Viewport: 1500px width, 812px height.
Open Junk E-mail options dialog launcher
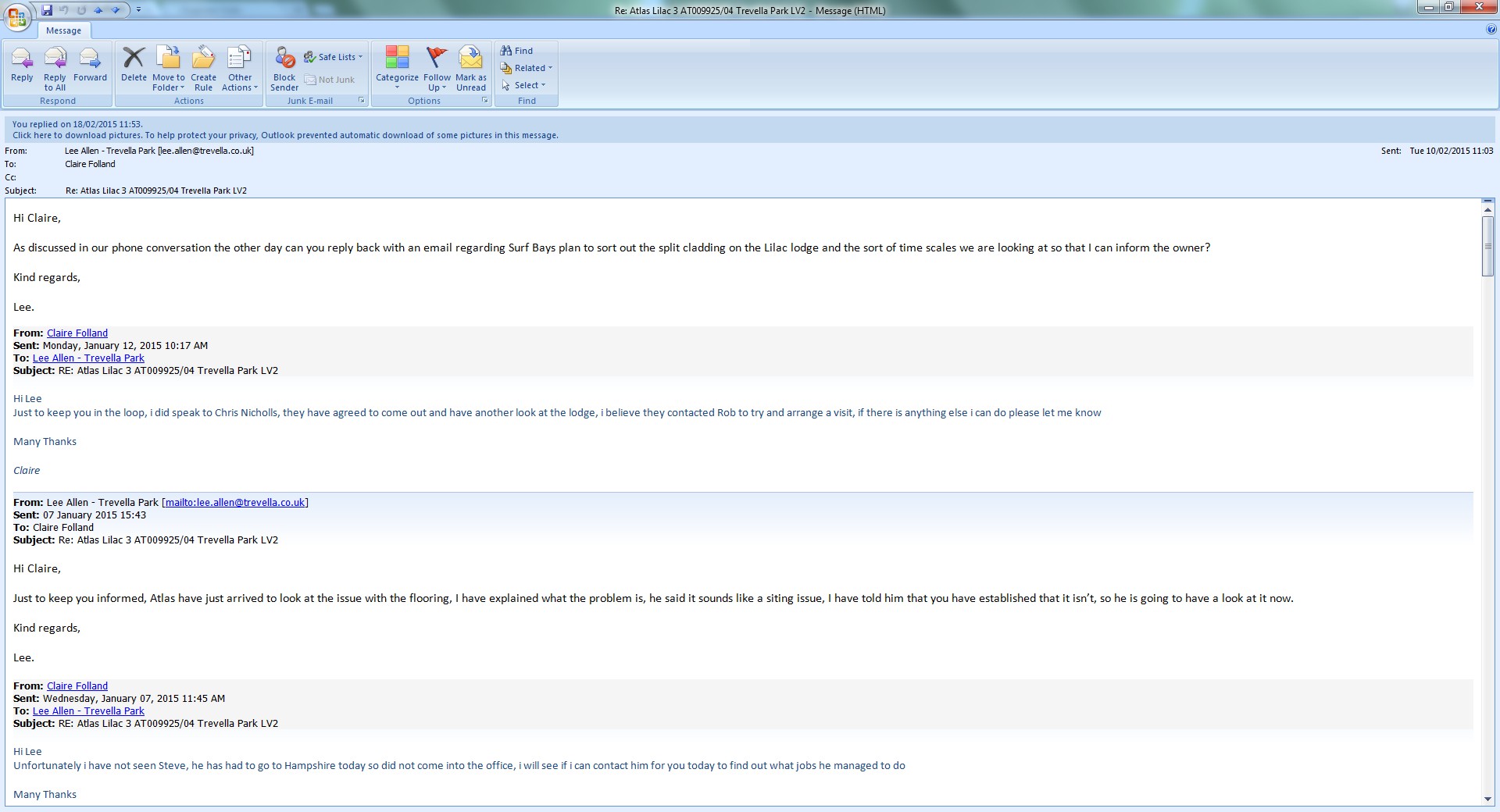coord(362,101)
